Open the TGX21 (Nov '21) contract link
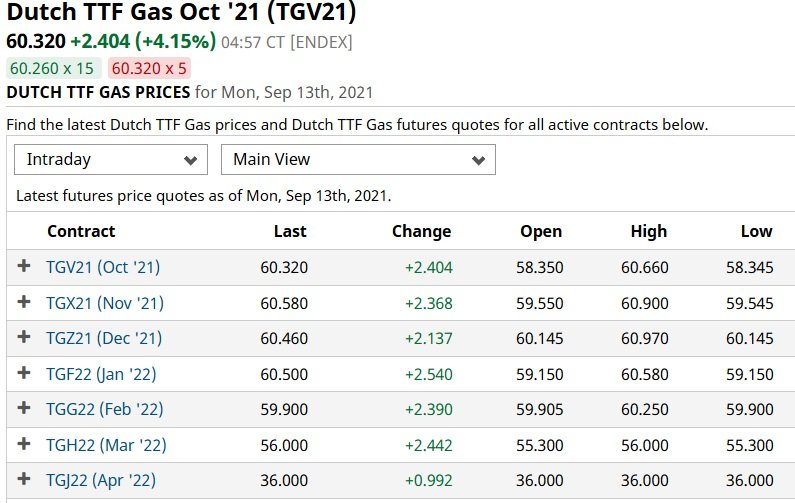 (x=105, y=303)
